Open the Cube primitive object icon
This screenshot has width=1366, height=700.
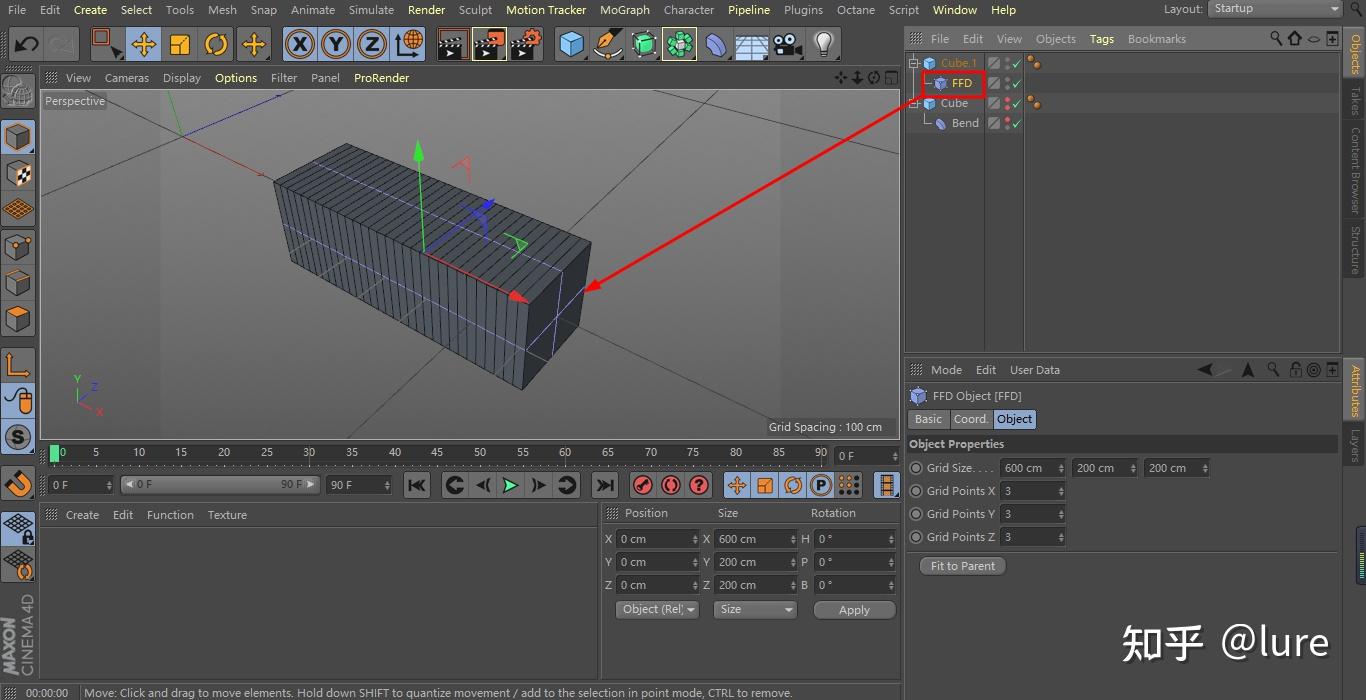coord(571,44)
